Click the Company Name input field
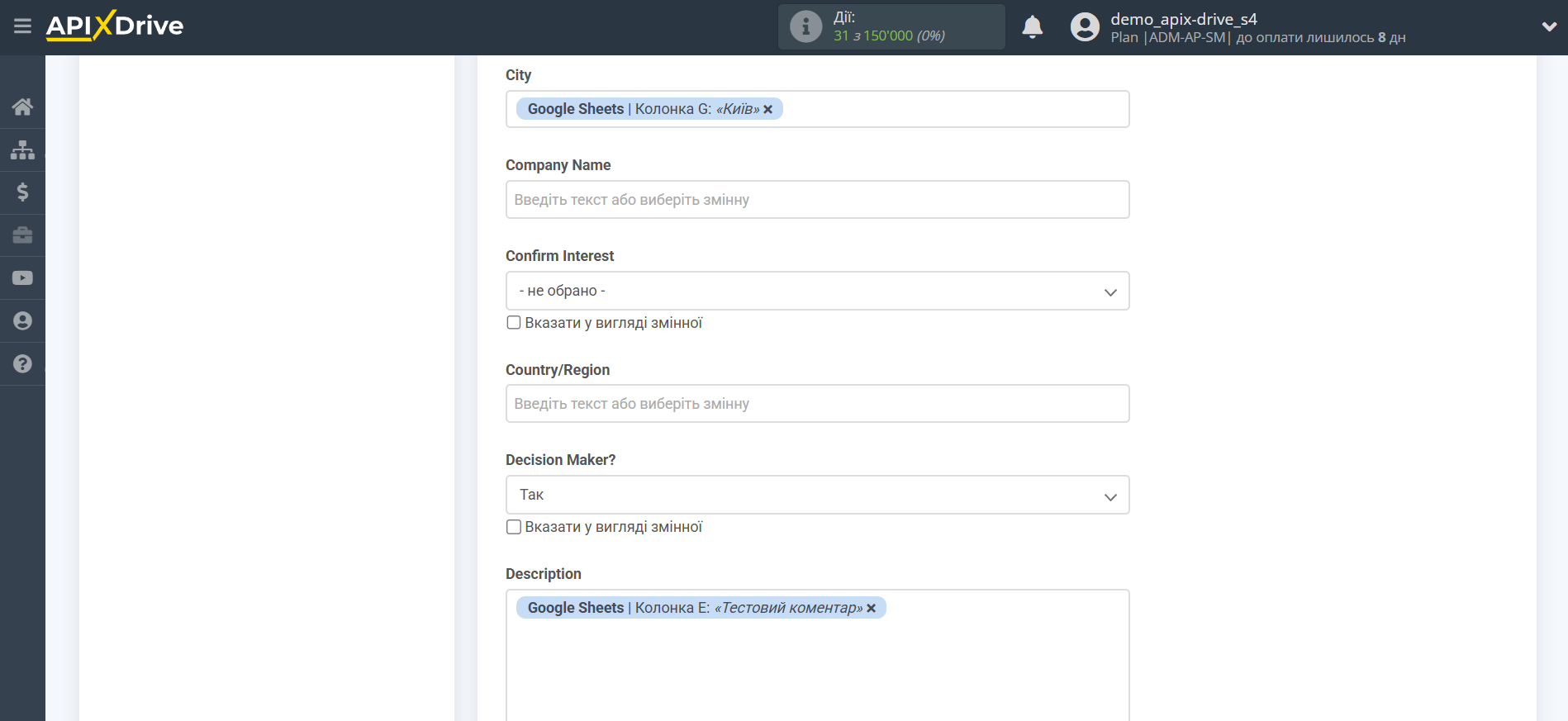 (817, 200)
